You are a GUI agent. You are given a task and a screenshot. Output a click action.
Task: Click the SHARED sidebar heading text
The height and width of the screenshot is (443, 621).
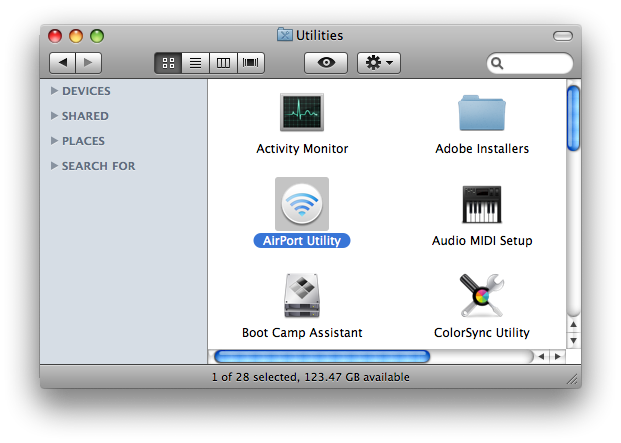pyautogui.click(x=85, y=116)
